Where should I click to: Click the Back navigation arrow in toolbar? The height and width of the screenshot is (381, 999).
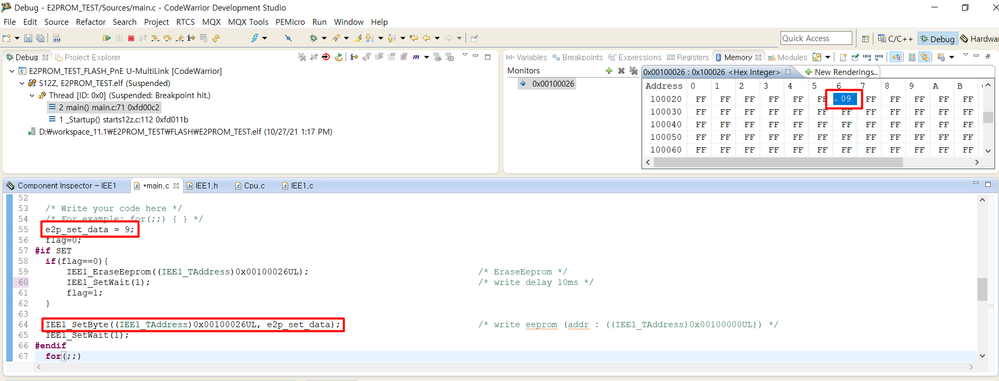pos(426,38)
